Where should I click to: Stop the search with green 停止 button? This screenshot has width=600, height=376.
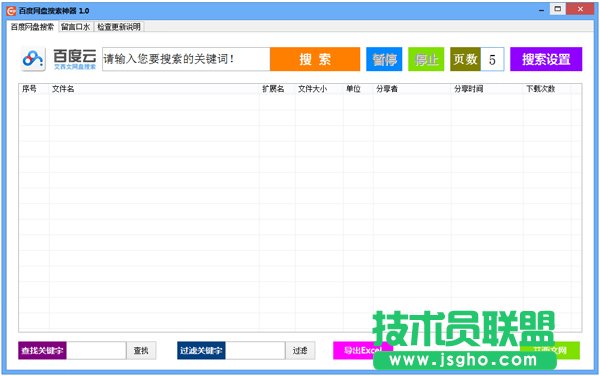426,59
